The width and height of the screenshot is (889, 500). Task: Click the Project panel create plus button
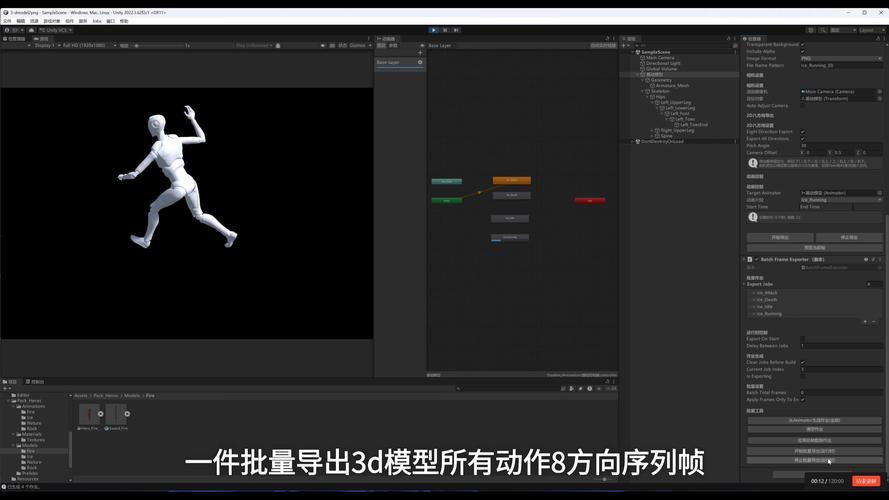pos(5,388)
